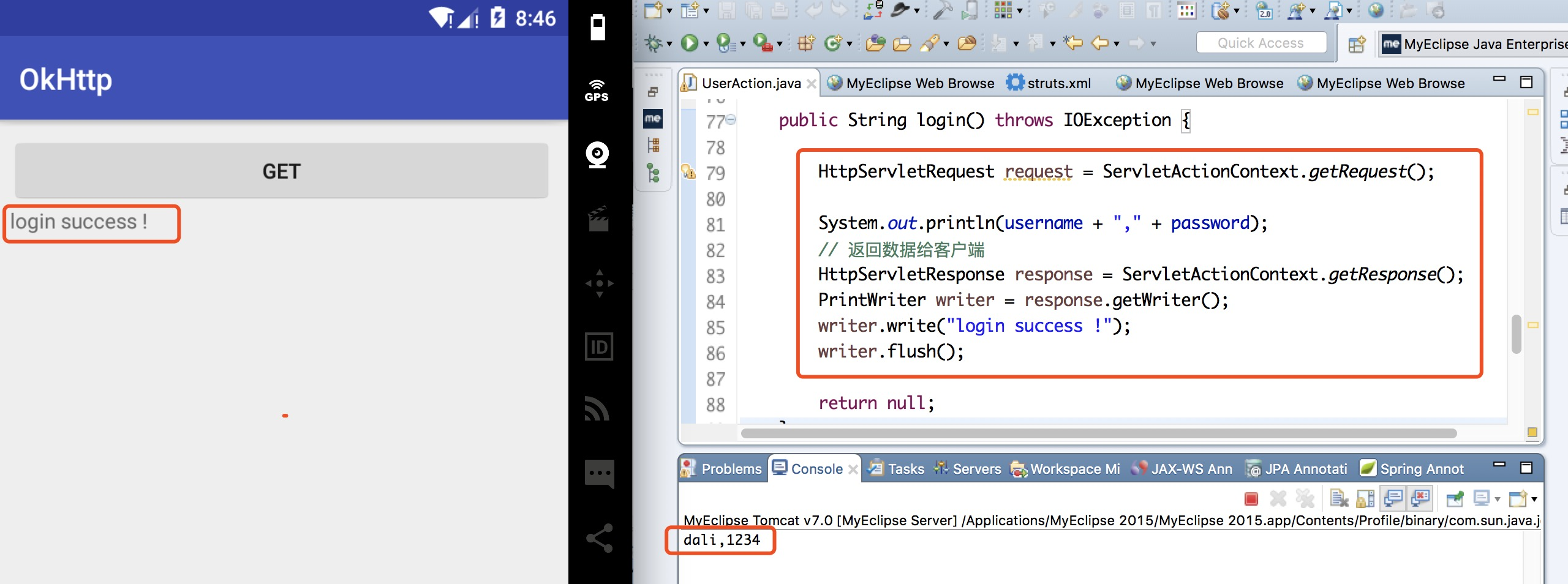
Task: Toggle Show Console on Standard Out change
Action: (x=1393, y=499)
